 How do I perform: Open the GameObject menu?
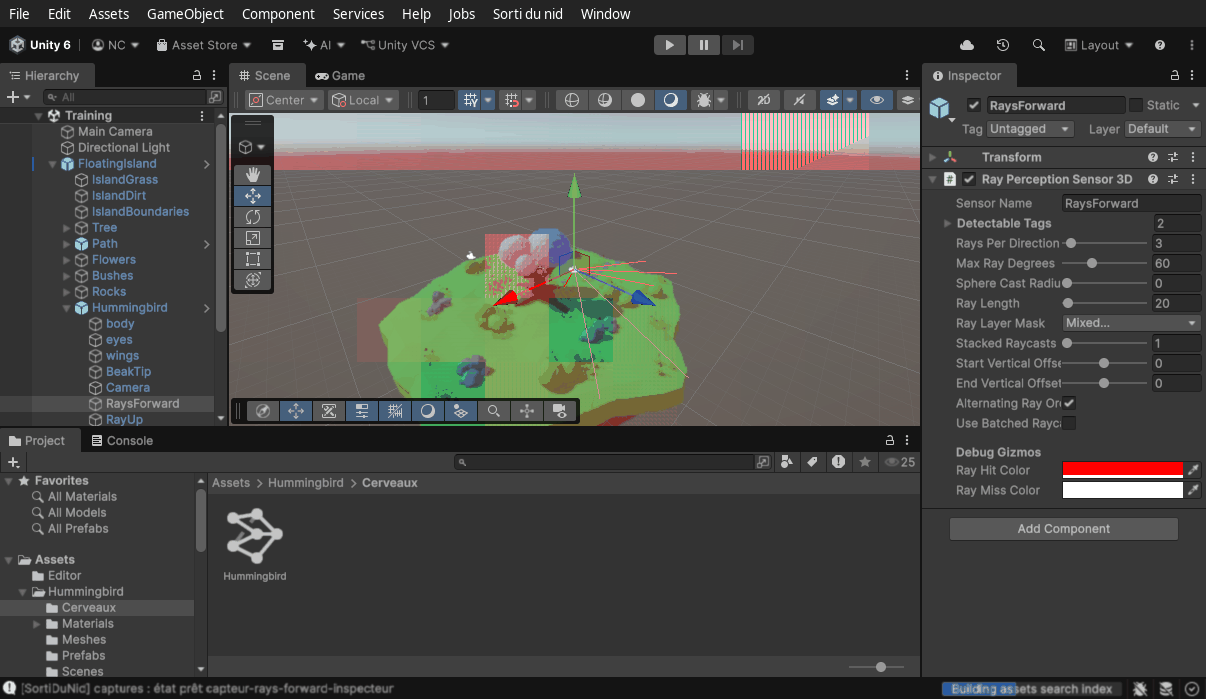click(x=185, y=14)
